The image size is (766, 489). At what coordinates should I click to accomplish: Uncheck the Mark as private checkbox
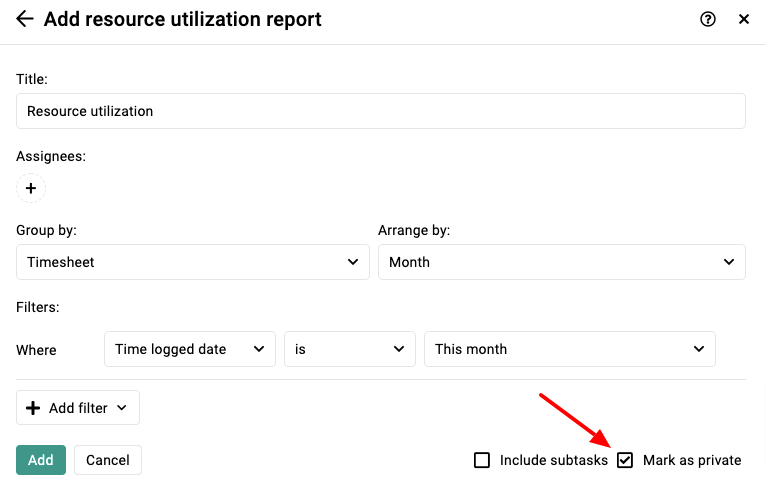[625, 460]
